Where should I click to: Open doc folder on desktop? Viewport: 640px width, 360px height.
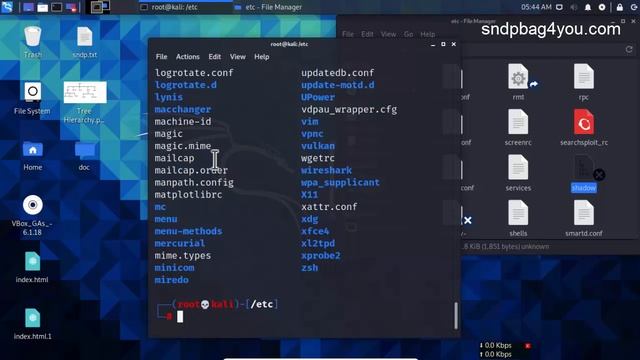tap(84, 156)
